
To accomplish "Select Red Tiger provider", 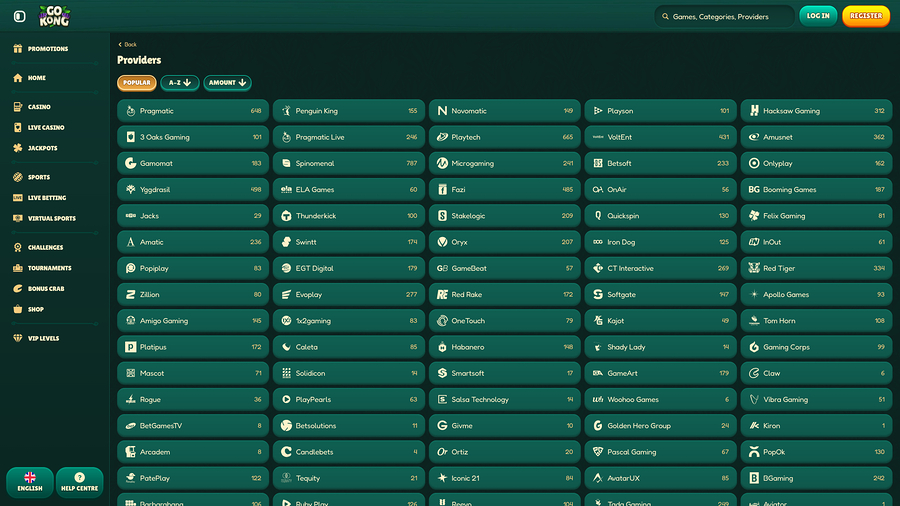I will click(817, 268).
